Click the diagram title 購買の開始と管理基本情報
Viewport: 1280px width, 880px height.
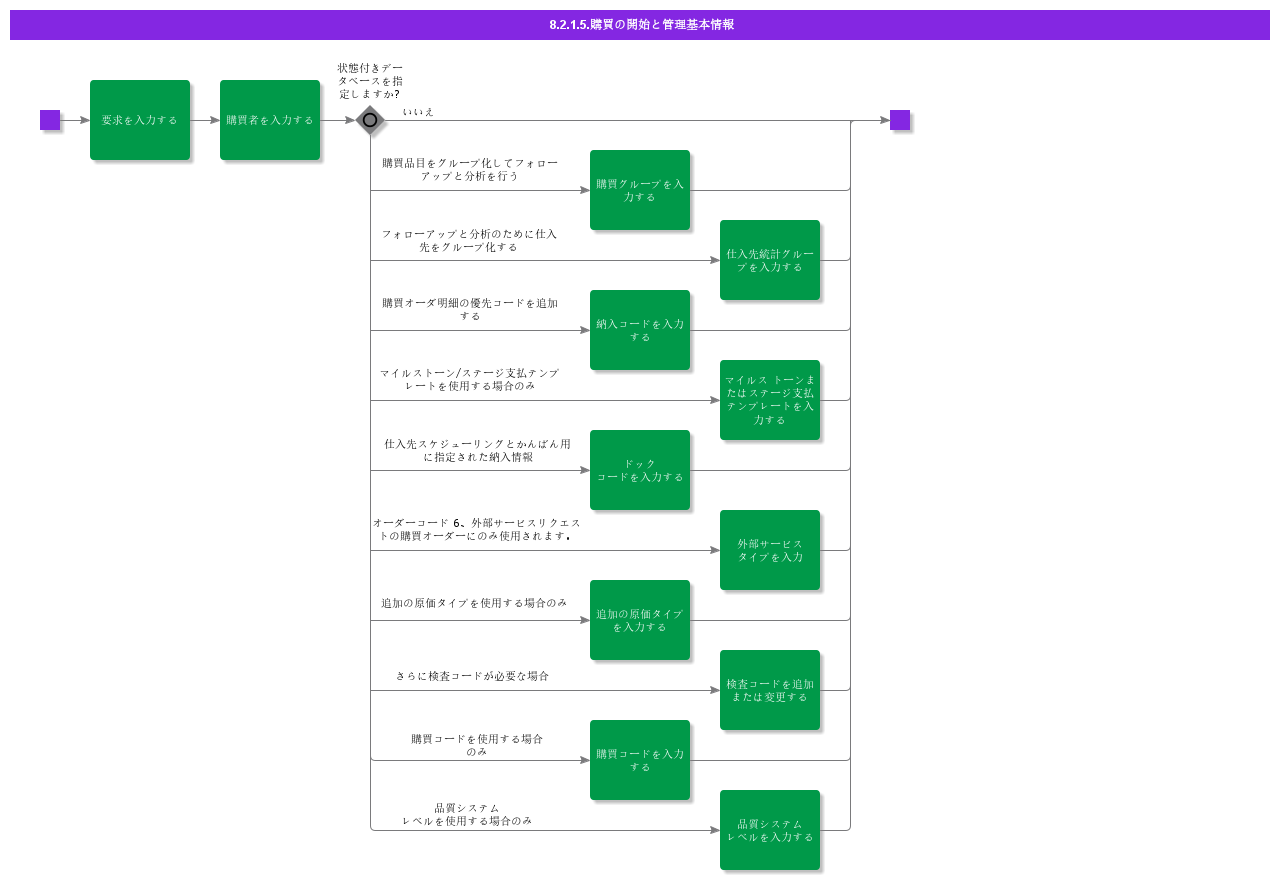click(x=640, y=25)
